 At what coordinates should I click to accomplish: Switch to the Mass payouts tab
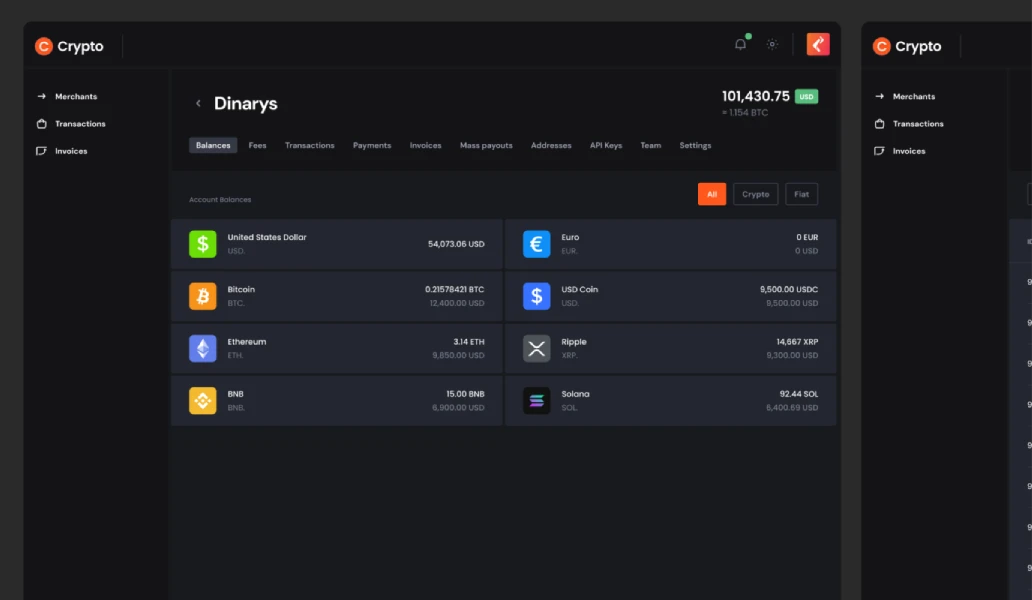486,145
